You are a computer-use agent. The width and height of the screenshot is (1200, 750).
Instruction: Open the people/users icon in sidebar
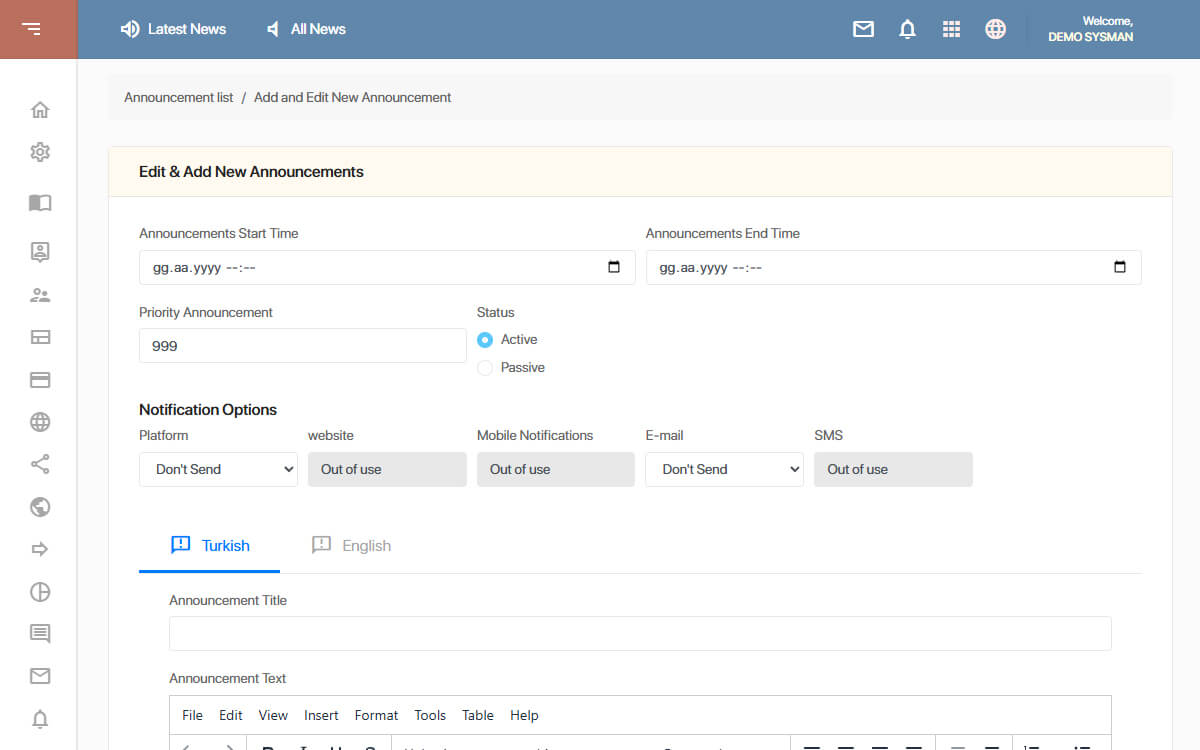(x=40, y=295)
